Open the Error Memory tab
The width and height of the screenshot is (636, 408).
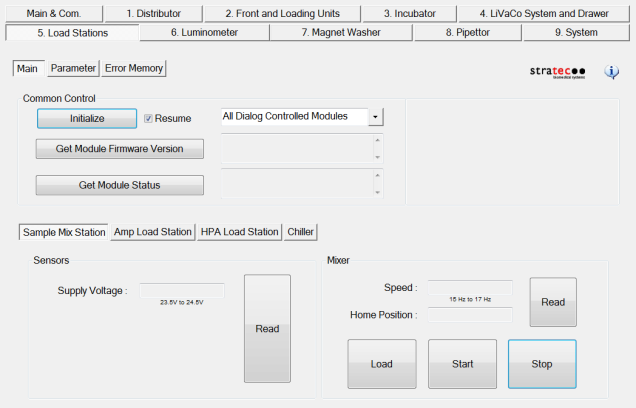(x=135, y=69)
